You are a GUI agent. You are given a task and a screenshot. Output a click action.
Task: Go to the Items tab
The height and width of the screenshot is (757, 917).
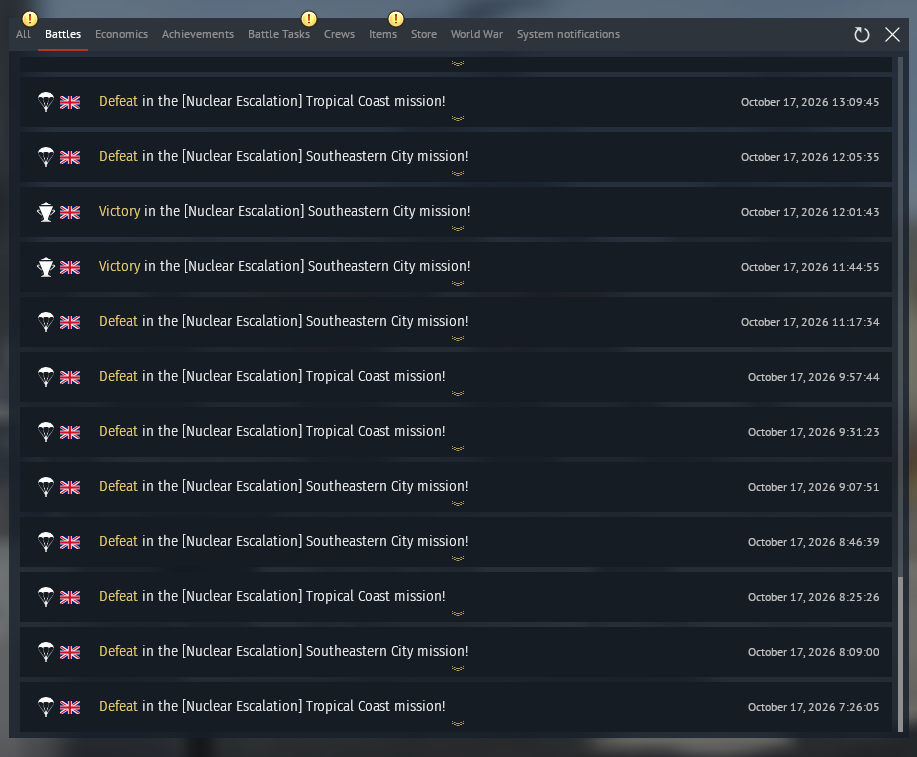383,35
